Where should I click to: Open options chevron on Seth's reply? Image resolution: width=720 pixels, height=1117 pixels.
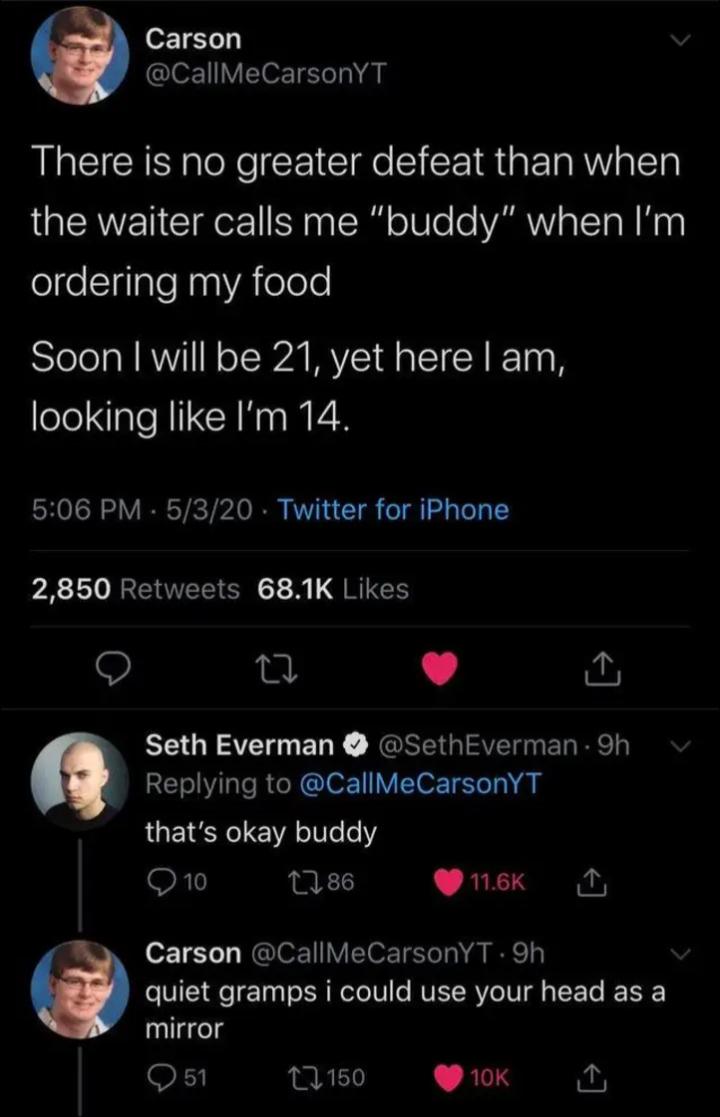click(x=679, y=745)
